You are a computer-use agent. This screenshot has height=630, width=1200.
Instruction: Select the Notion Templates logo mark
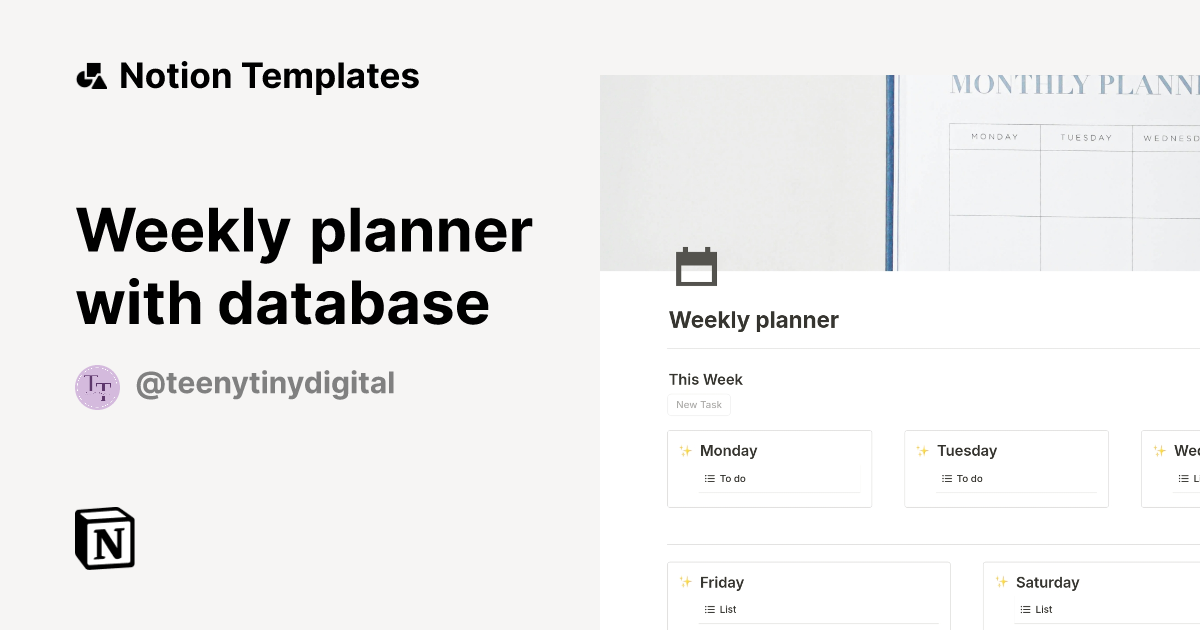[91, 75]
